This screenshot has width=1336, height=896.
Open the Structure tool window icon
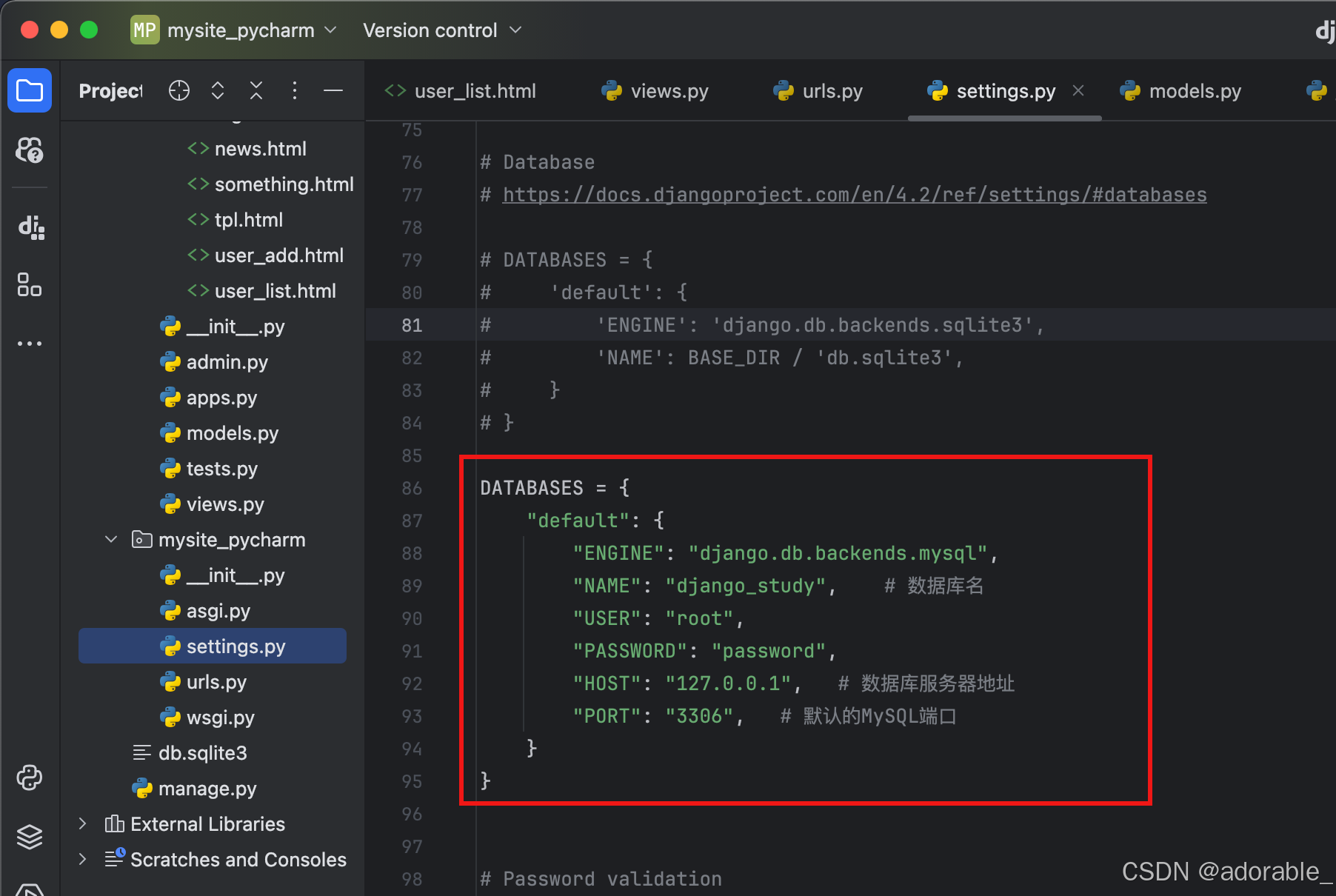click(x=30, y=284)
